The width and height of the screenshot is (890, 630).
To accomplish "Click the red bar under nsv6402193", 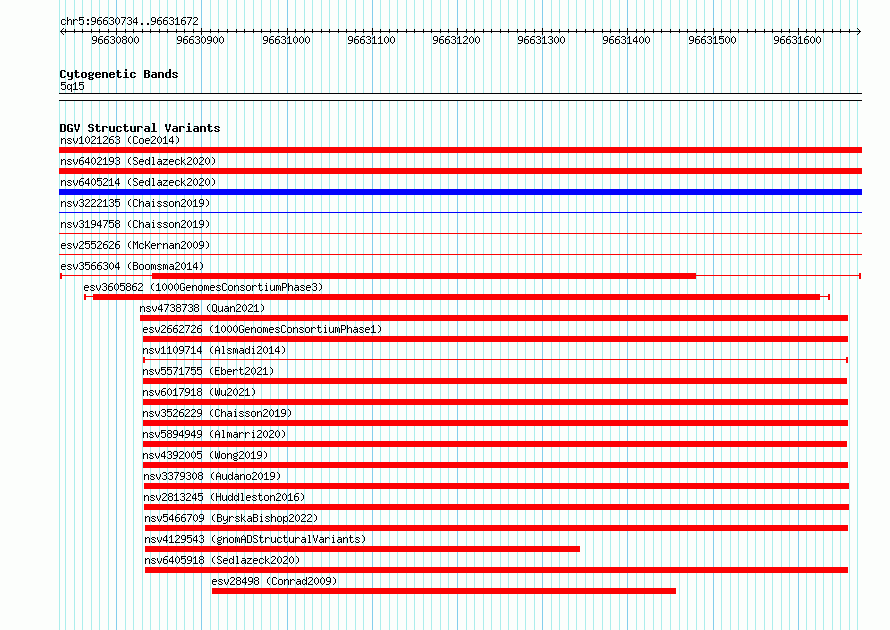I will click(x=460, y=171).
